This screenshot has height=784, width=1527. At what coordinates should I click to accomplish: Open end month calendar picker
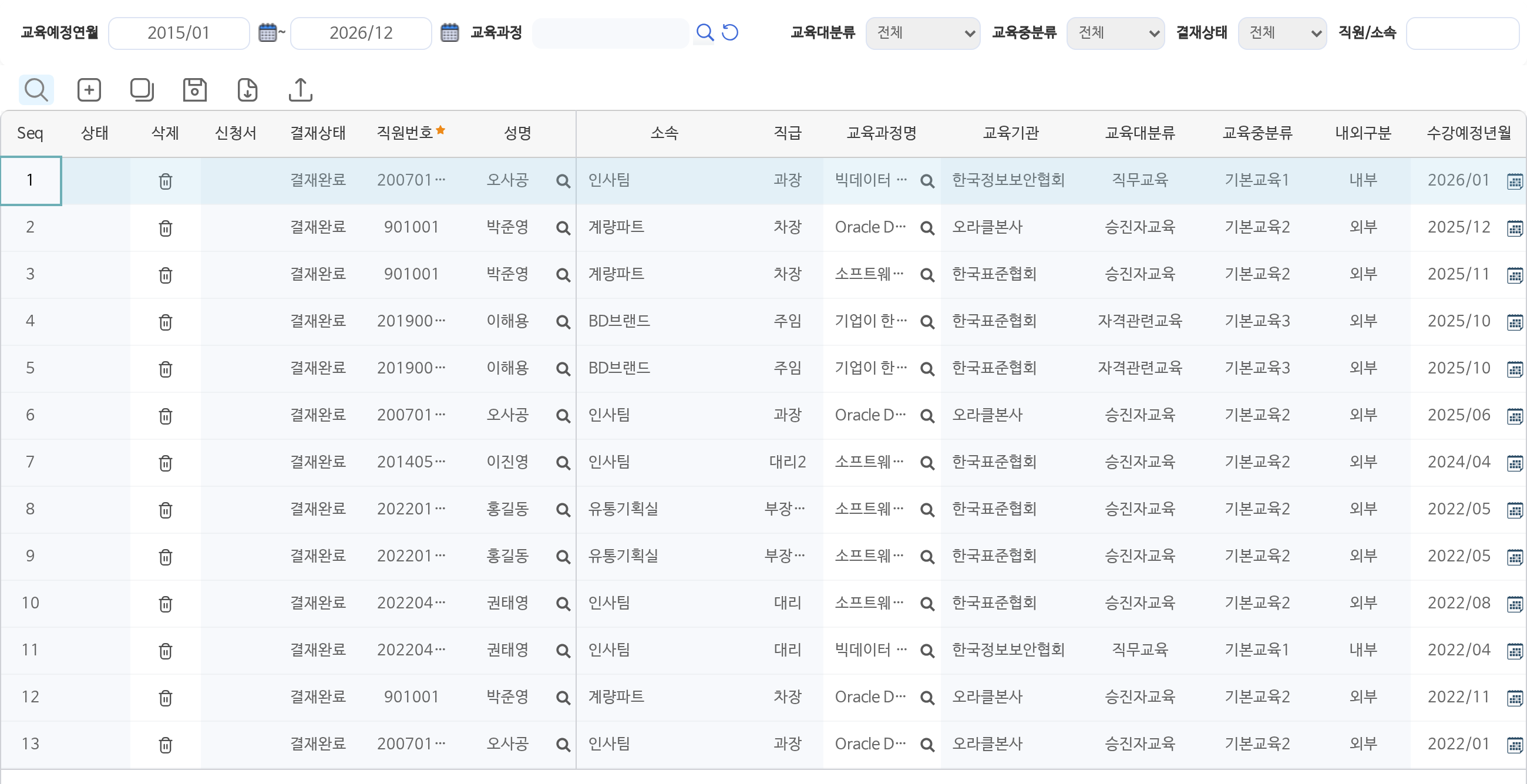(x=450, y=32)
